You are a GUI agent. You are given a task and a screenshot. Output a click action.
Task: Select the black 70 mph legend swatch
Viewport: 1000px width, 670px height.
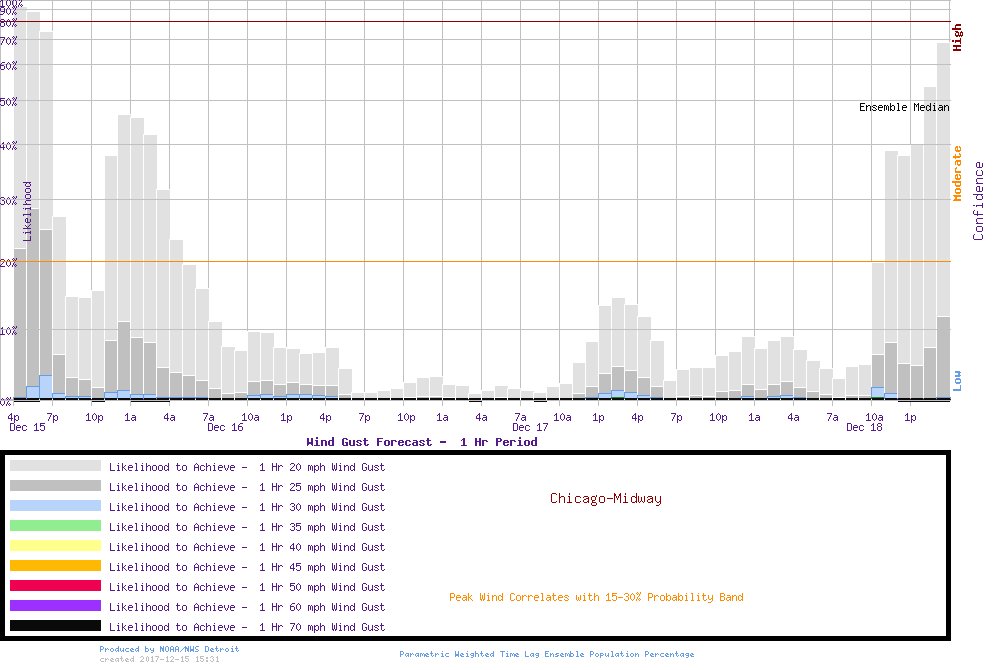coord(55,626)
